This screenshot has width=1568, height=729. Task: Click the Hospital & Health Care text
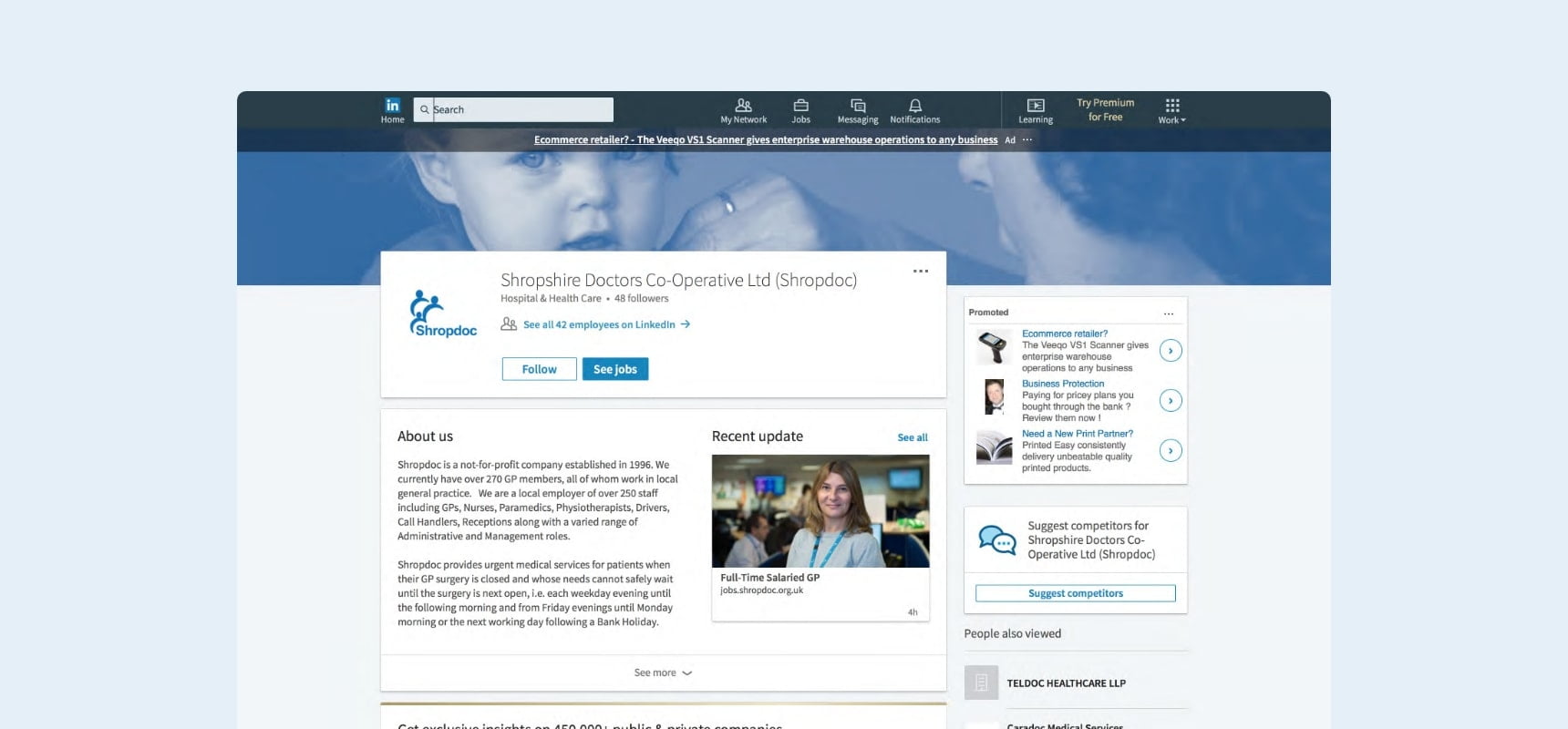click(551, 298)
